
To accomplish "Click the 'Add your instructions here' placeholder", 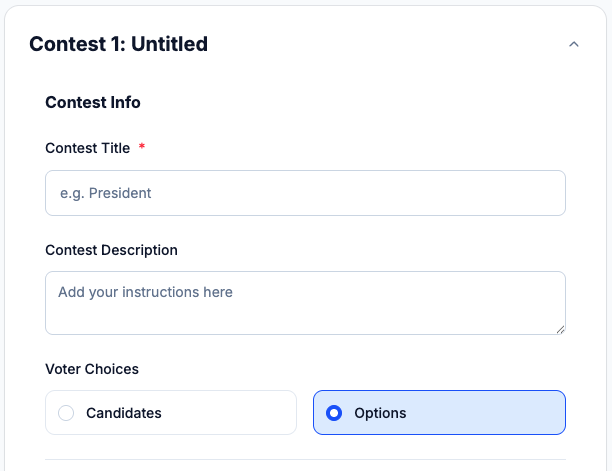I will pyautogui.click(x=145, y=293).
